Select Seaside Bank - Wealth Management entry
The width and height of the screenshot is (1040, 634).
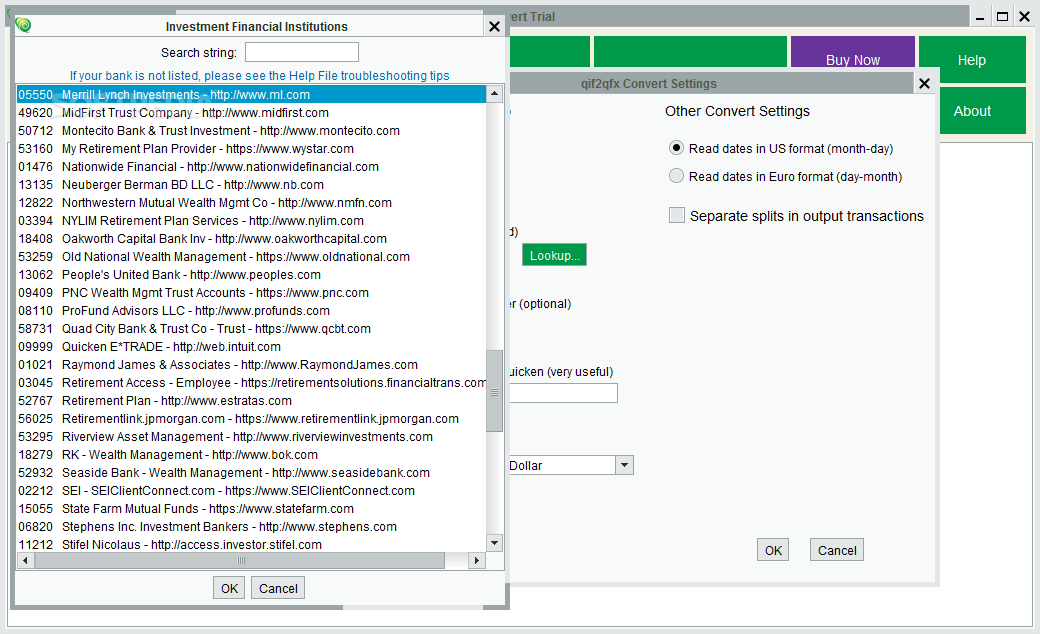(251, 472)
